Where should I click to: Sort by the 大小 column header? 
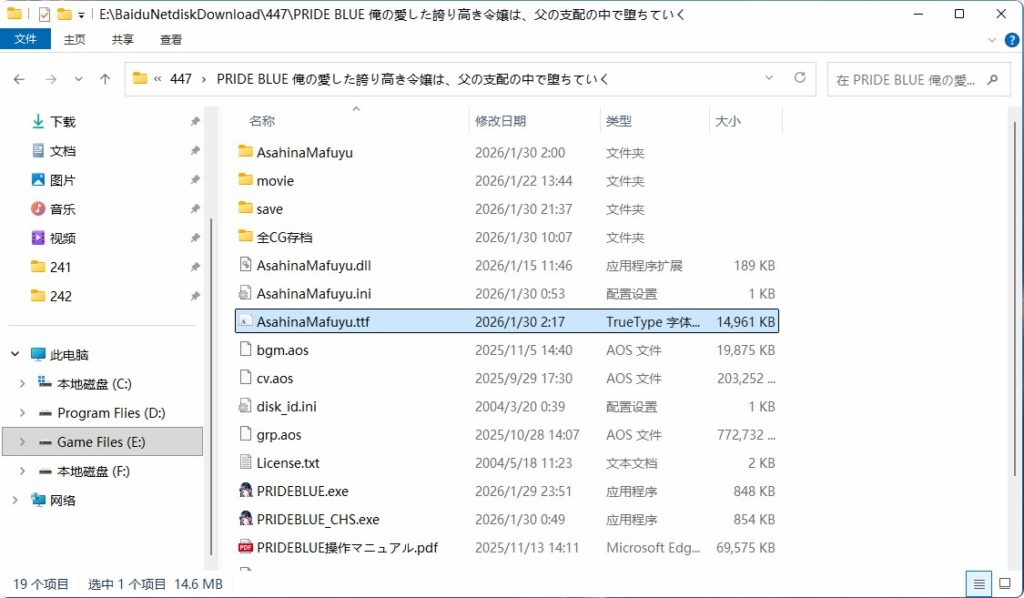728,121
